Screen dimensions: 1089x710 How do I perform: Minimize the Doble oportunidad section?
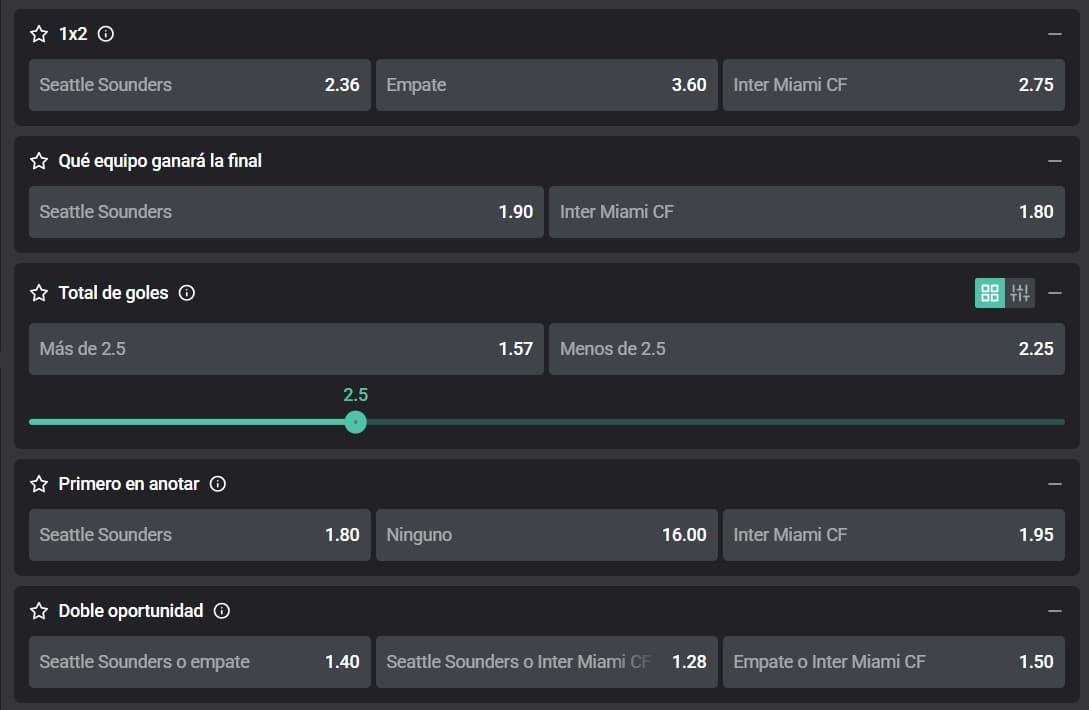coord(1054,611)
